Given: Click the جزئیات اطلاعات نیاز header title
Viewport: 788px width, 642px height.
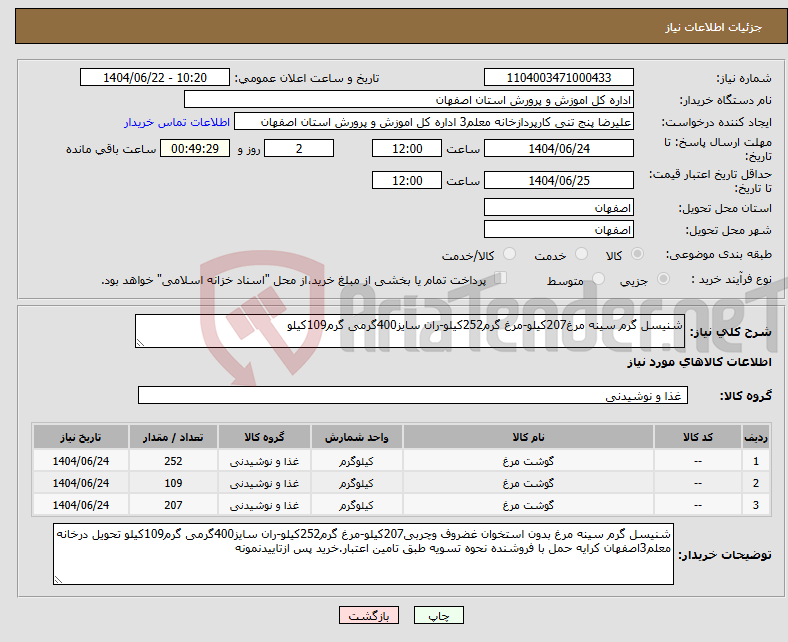Looking at the screenshot, I should click(x=714, y=27).
